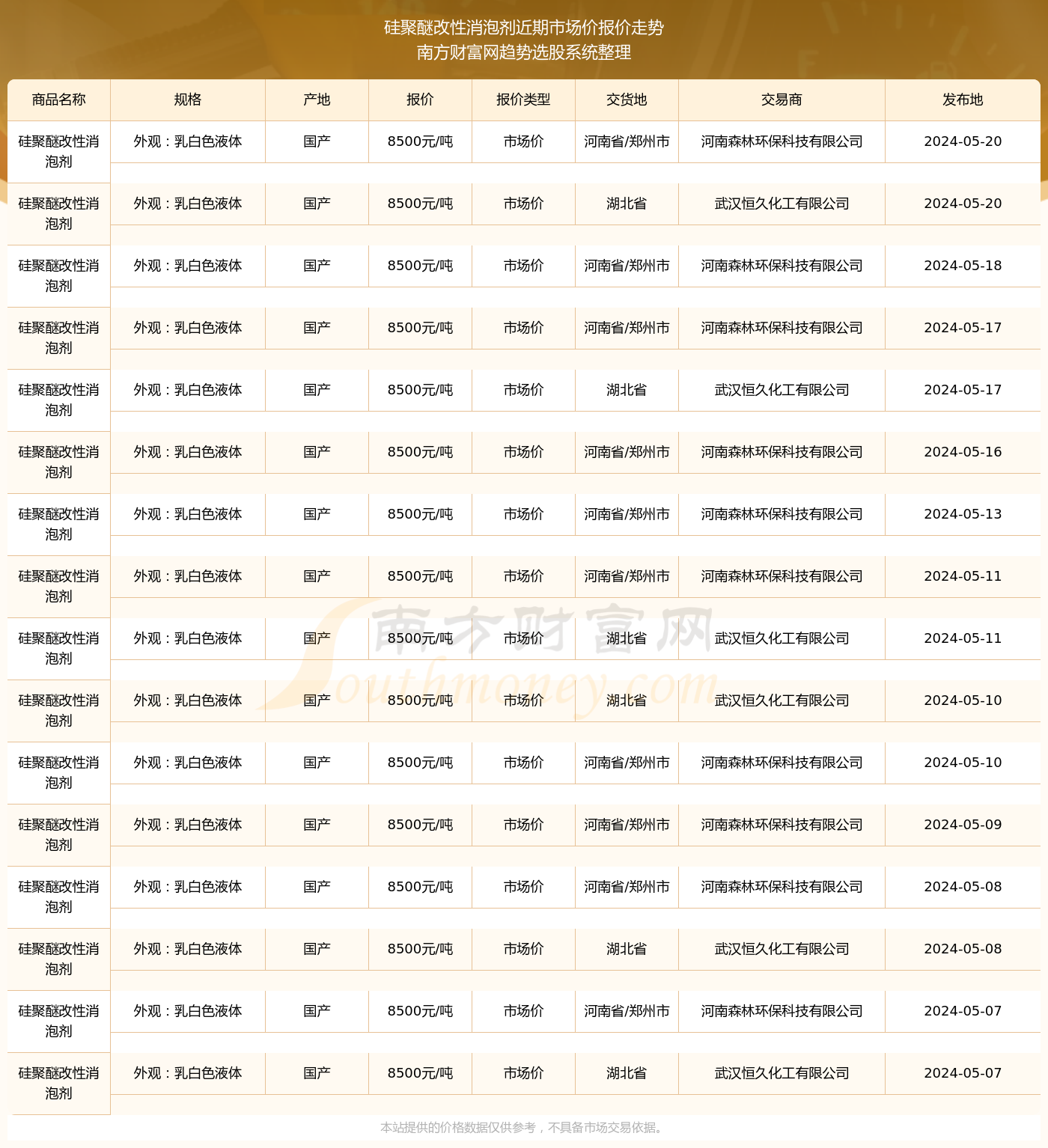Click the subtitle 南方财富网趋势选股系统整理
Viewport: 1048px width, 1148px height.
(524, 52)
